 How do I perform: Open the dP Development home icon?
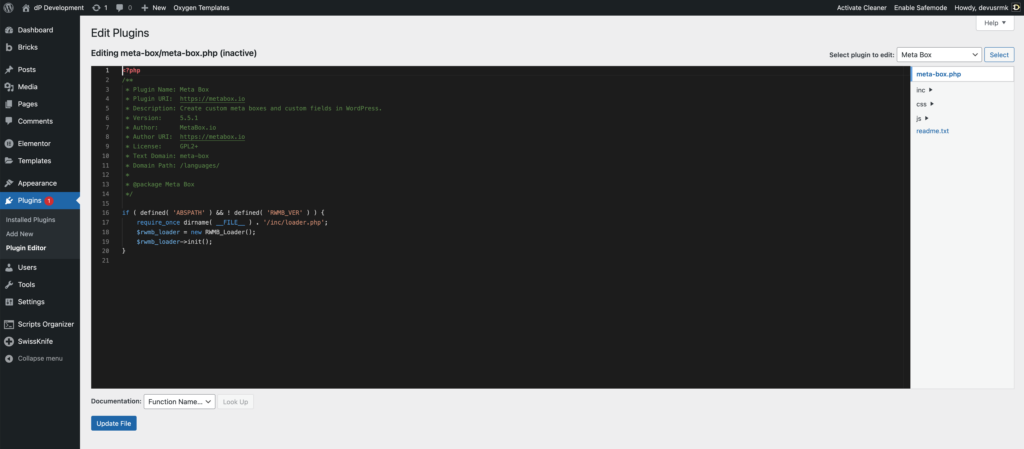tap(25, 8)
